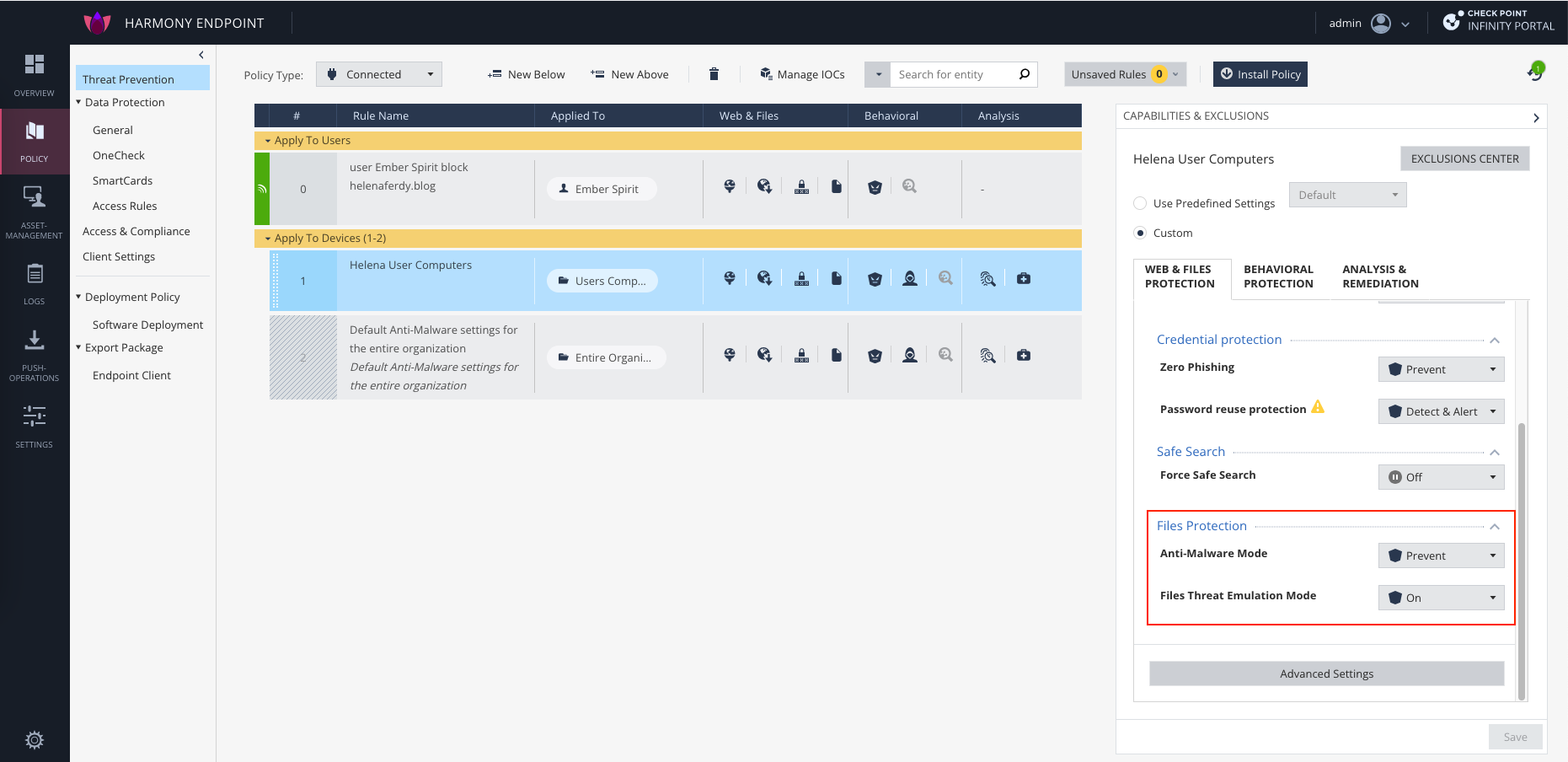Viewport: 1568px width, 762px height.
Task: Open the Zero Phishing Prevent dropdown
Action: coord(1441,369)
